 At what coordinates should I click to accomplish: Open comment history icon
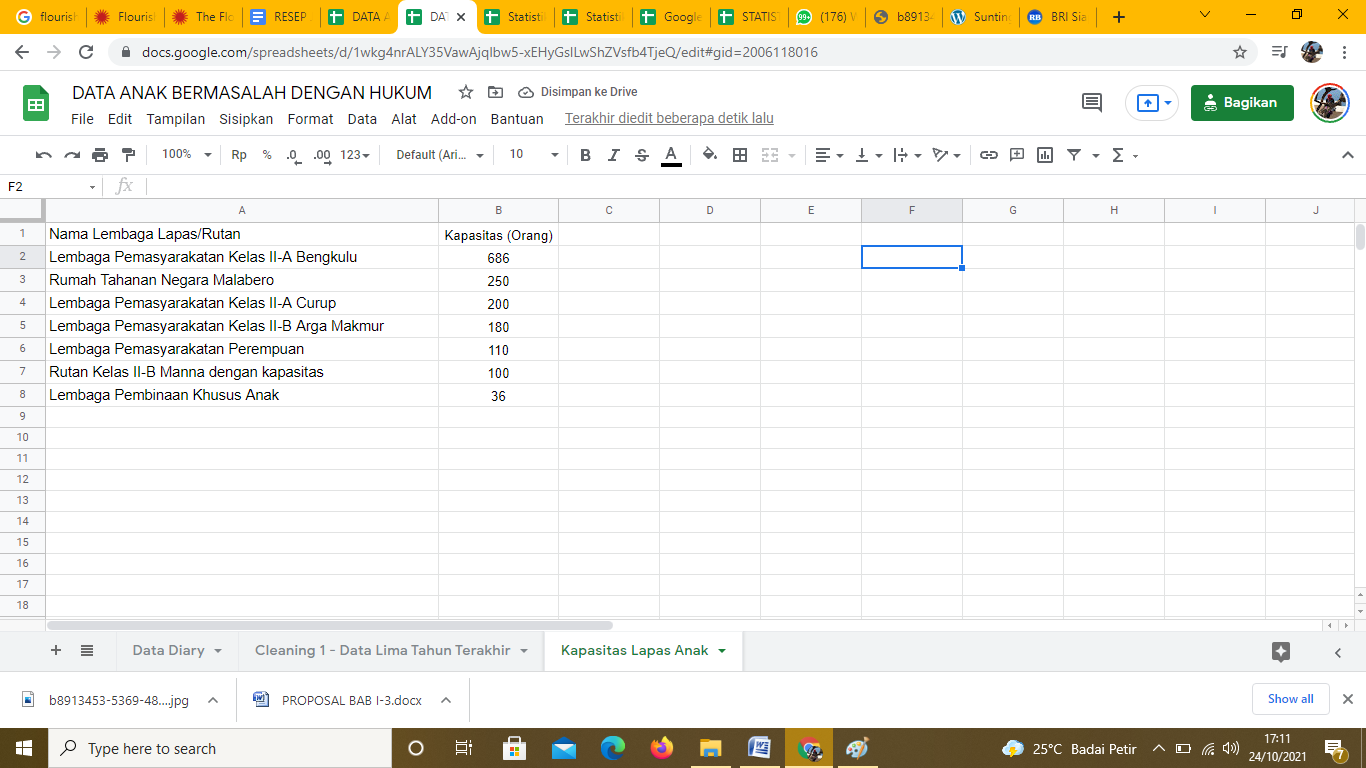pos(1092,103)
